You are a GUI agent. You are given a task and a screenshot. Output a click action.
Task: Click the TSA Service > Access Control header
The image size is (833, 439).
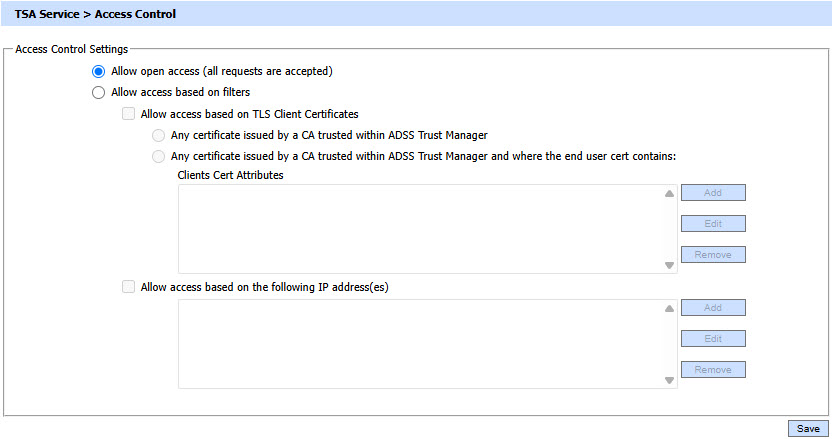pyautogui.click(x=95, y=15)
